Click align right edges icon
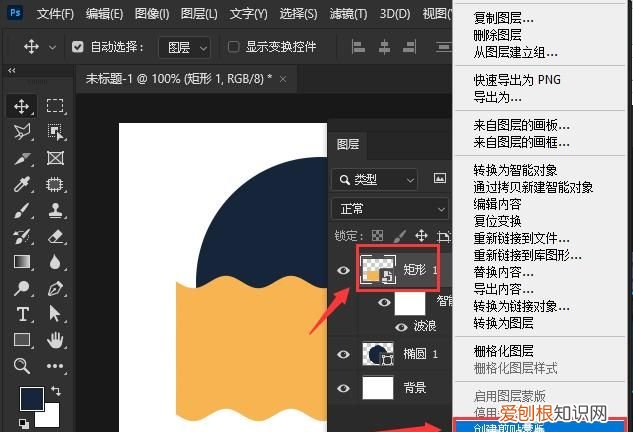Viewport: 633px width, 432px height. (409, 47)
